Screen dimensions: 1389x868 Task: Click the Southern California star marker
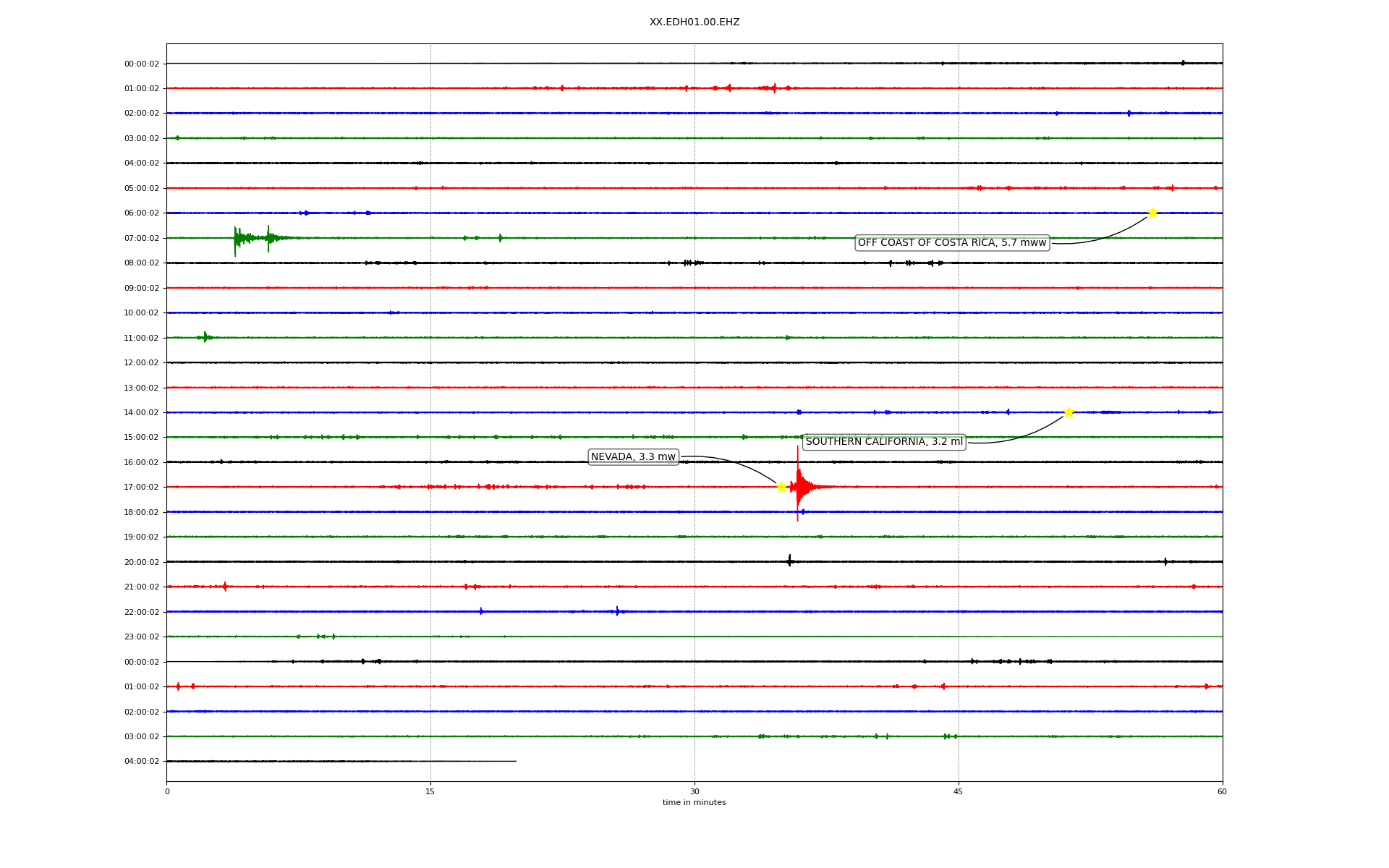pyautogui.click(x=1069, y=412)
